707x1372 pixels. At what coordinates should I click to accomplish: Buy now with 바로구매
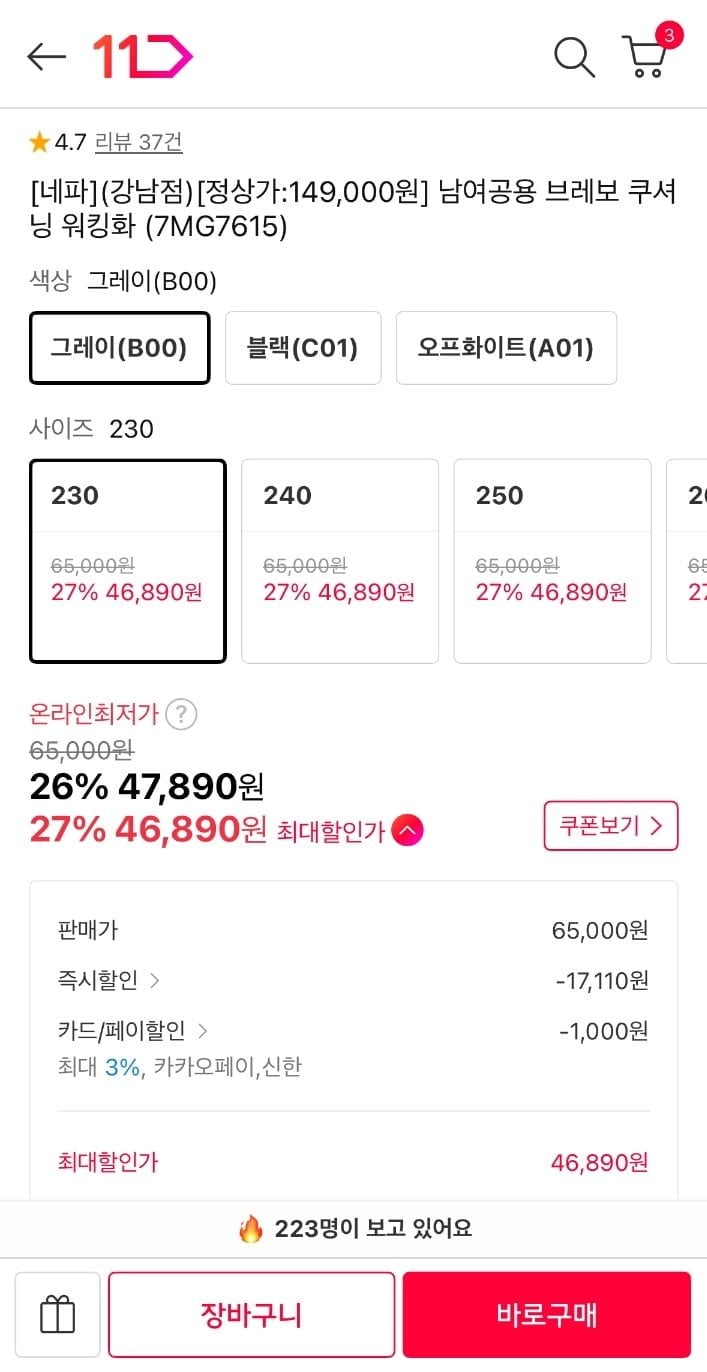547,1314
